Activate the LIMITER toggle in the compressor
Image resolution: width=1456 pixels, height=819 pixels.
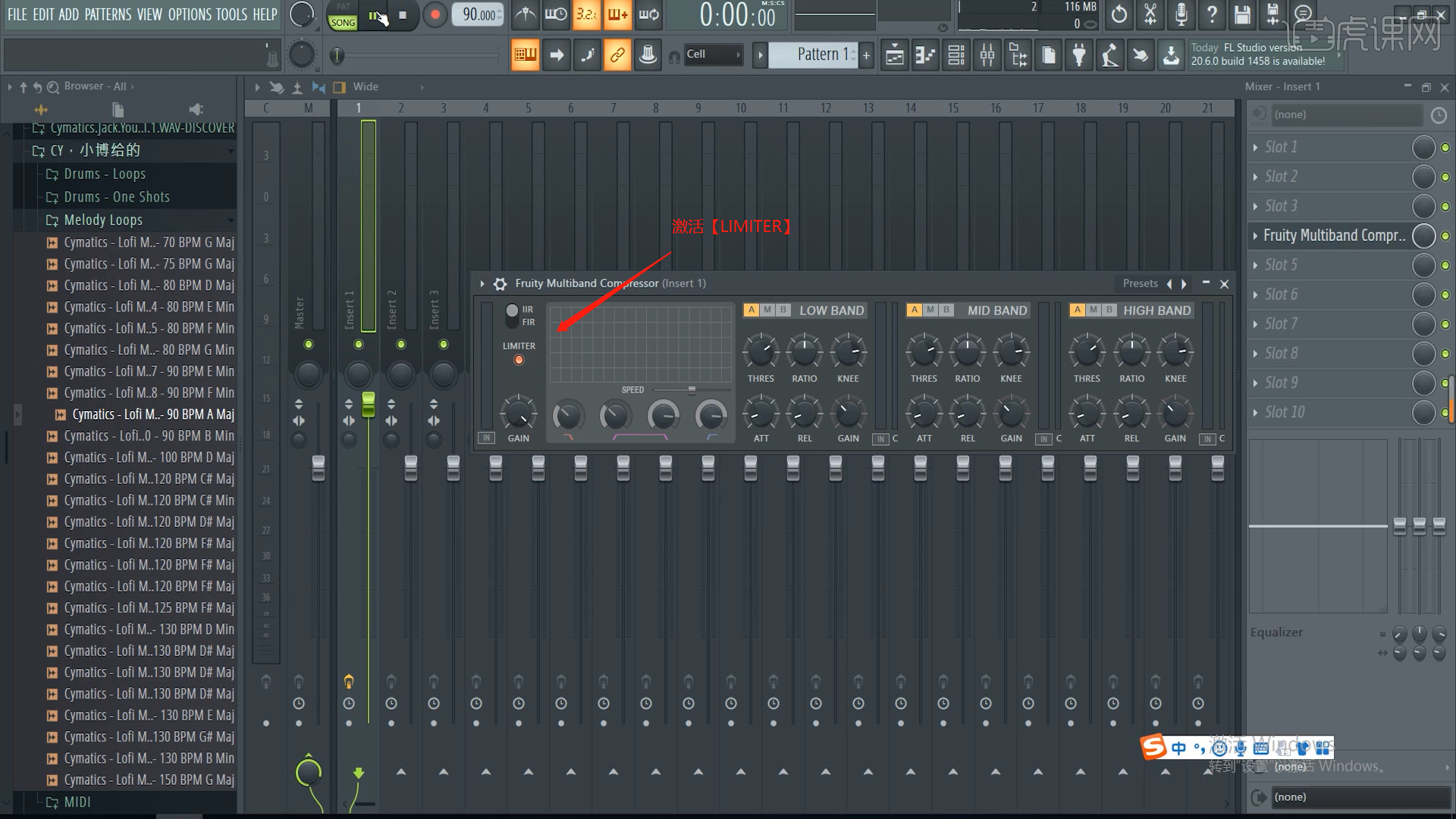[x=519, y=359]
